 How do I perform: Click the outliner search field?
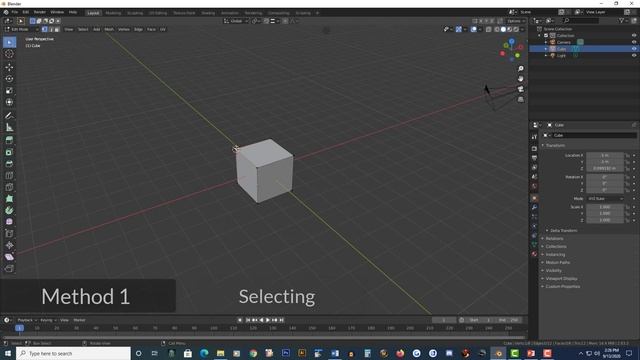(x=580, y=20)
